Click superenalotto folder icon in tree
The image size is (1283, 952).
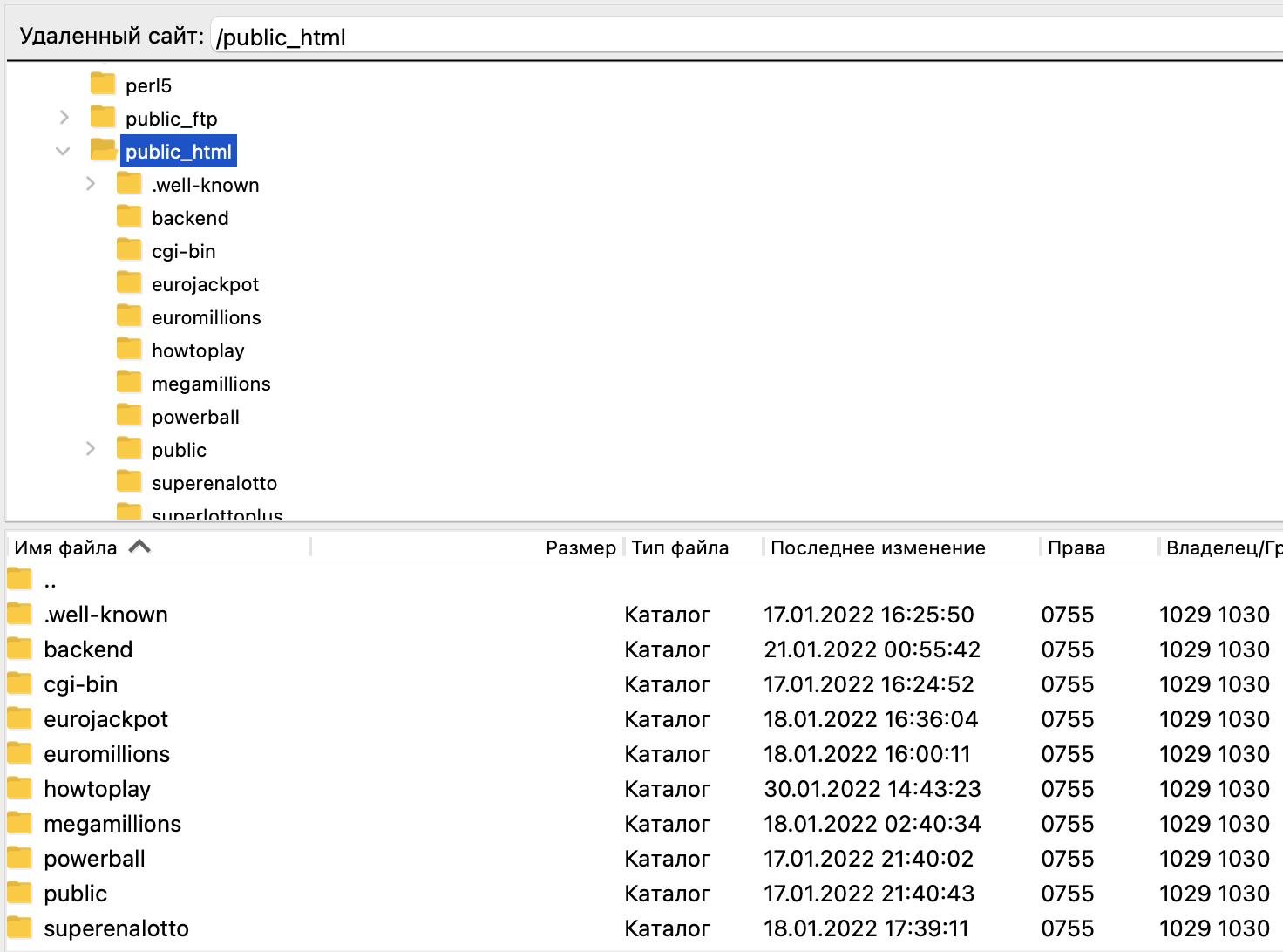129,481
